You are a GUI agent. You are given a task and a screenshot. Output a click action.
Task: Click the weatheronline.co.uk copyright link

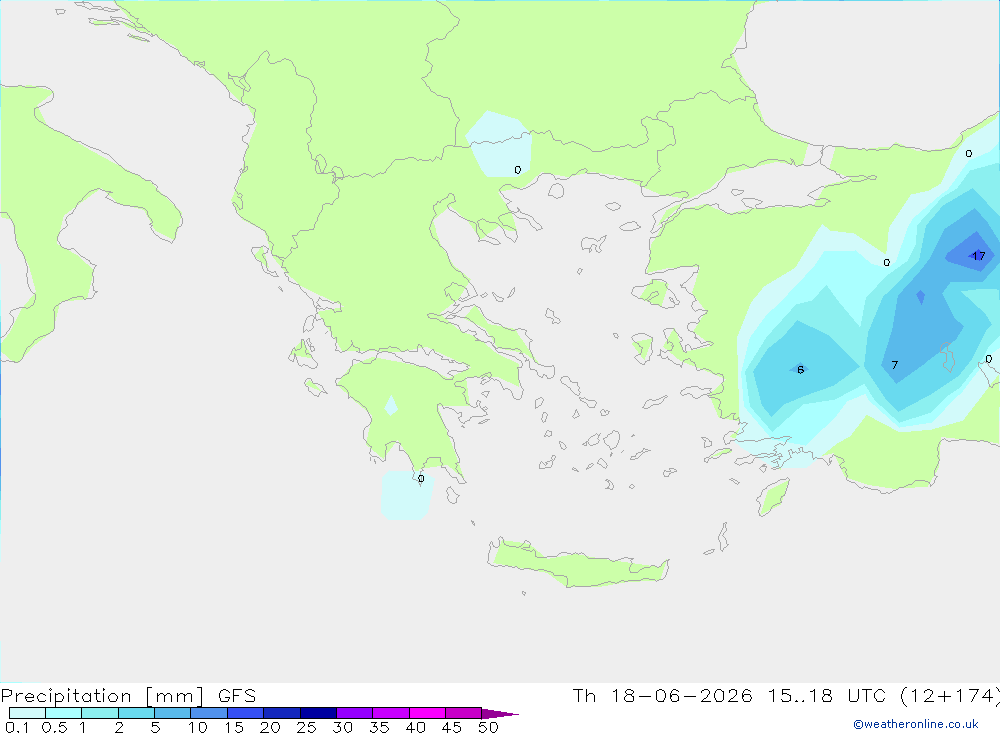[916, 724]
